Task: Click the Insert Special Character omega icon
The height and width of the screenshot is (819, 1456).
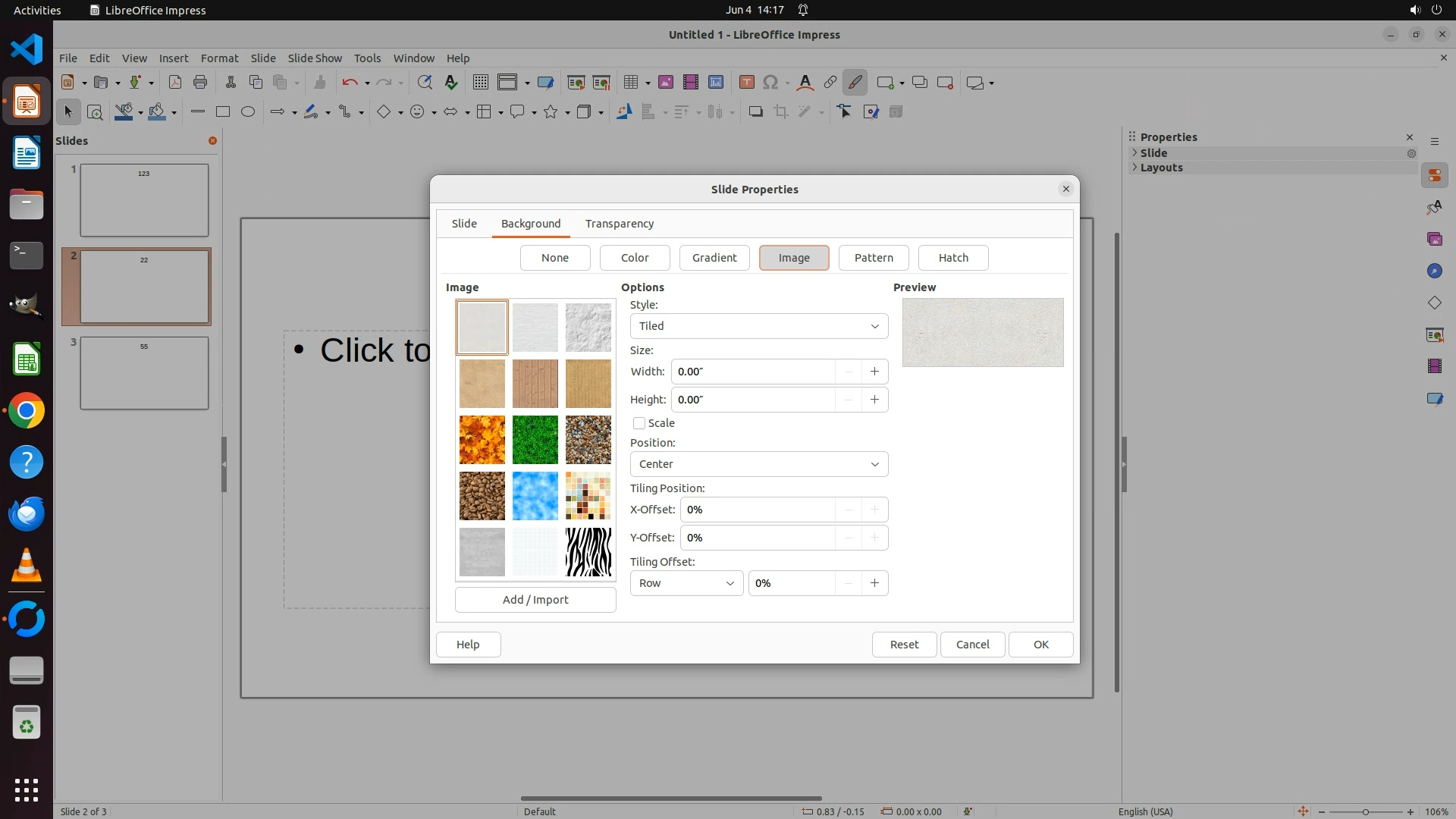Action: click(770, 83)
